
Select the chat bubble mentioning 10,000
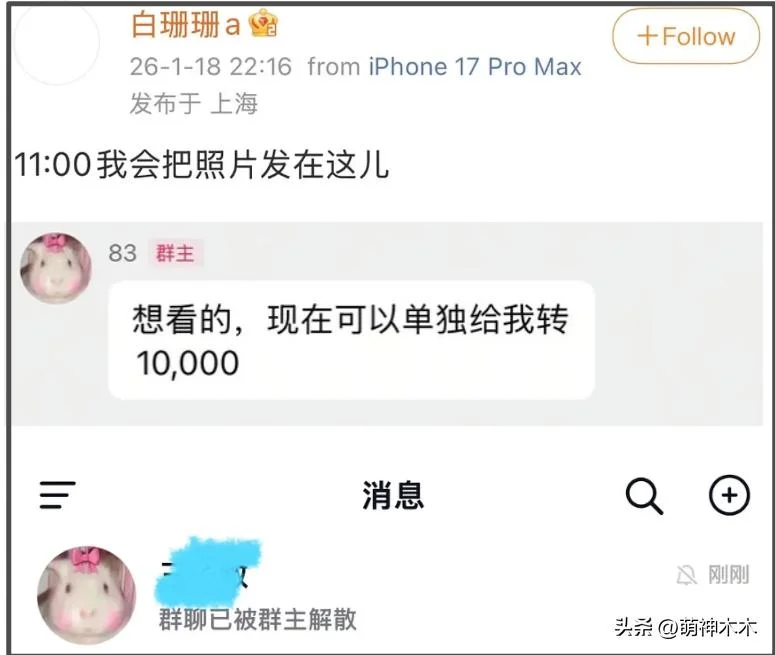click(351, 340)
